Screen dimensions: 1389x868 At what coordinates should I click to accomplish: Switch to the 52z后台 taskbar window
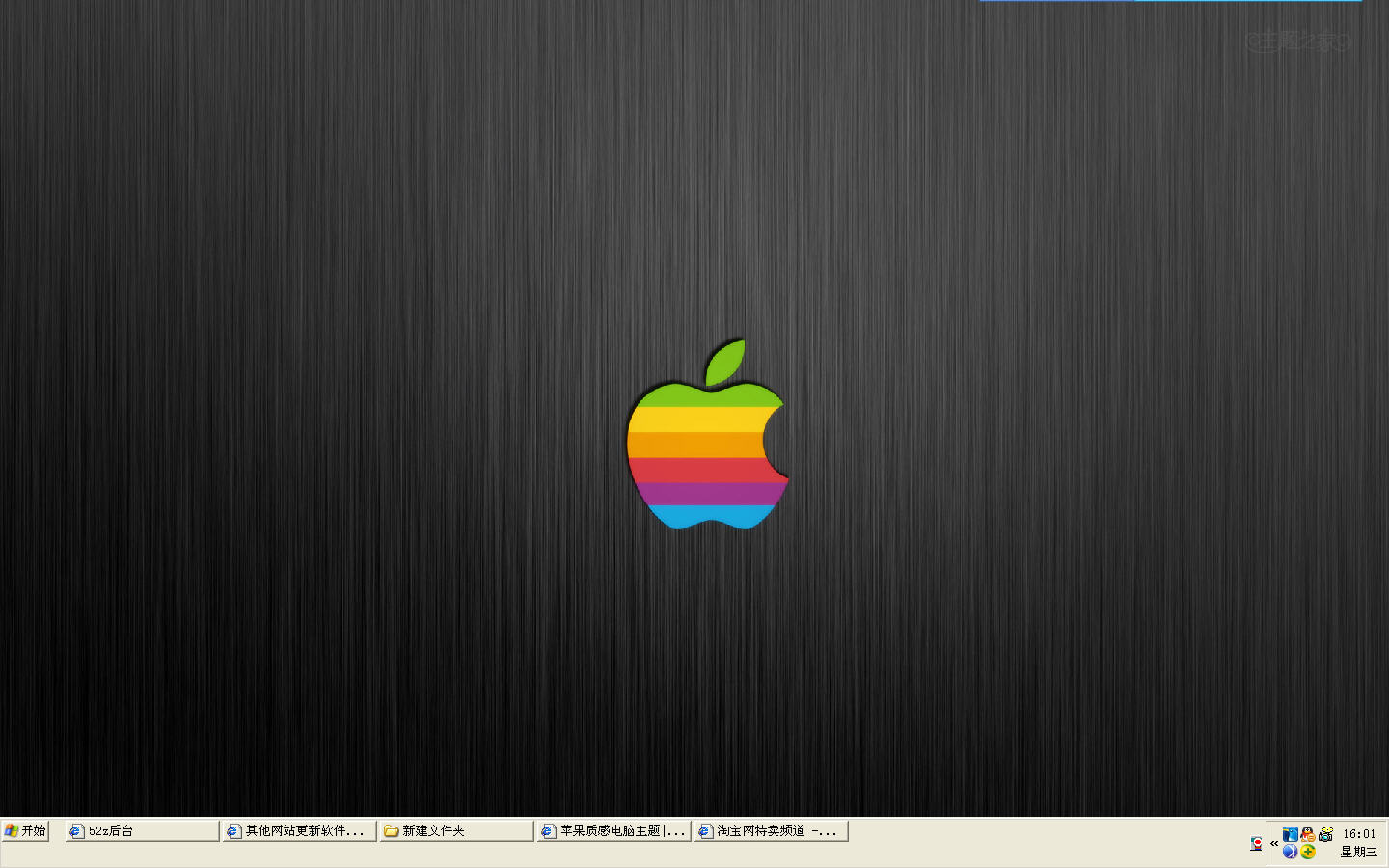tap(142, 830)
